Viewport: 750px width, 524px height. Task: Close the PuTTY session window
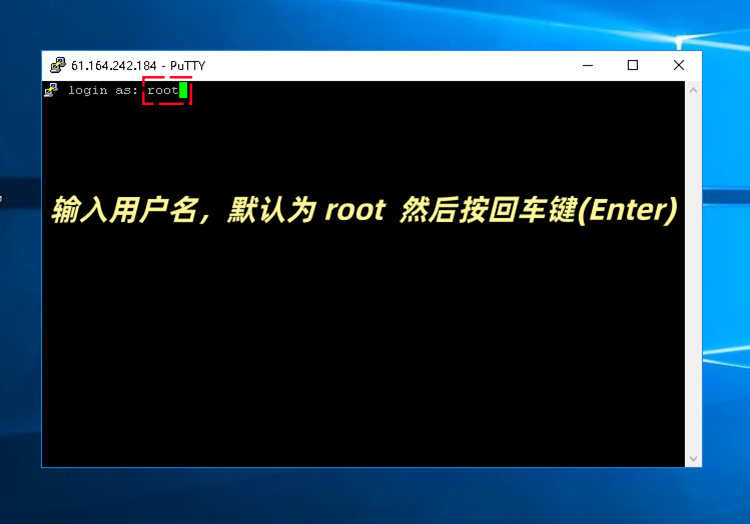(x=679, y=66)
